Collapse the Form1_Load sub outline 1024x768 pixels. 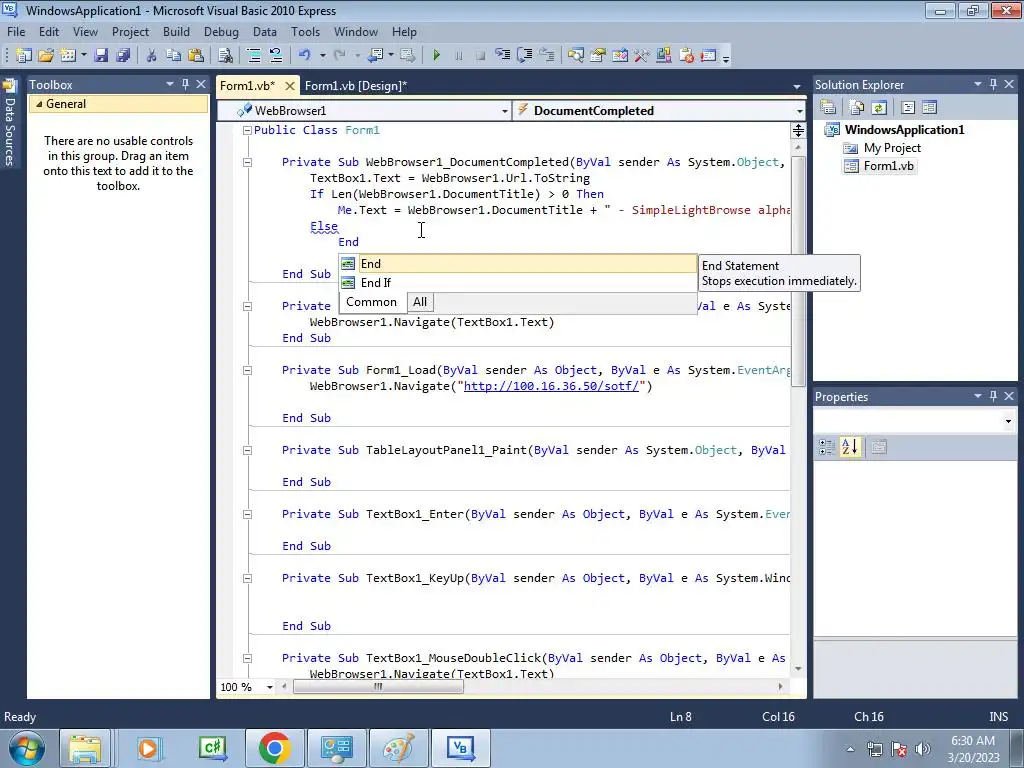(247, 370)
